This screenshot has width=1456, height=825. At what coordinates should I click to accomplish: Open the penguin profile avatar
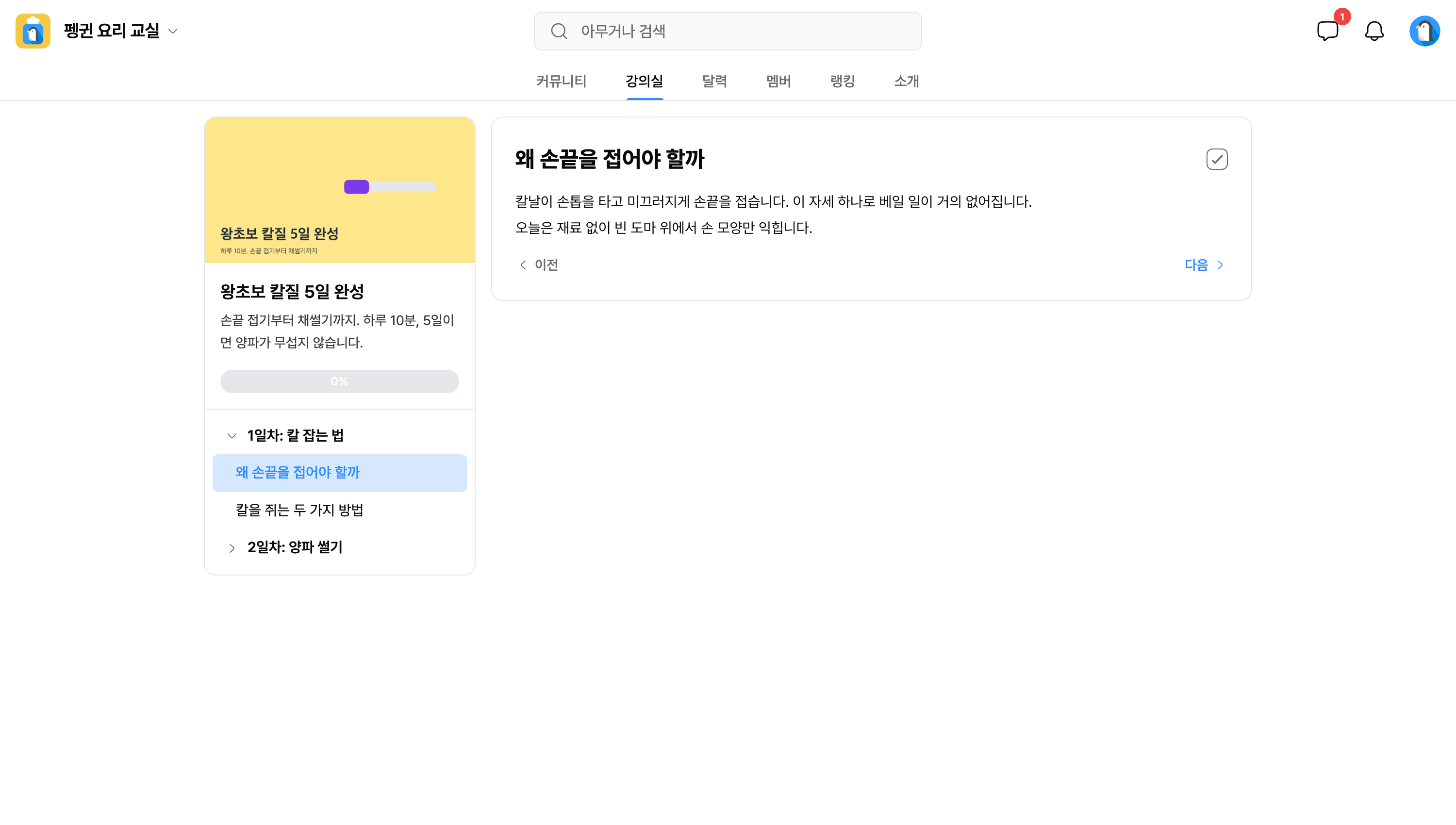(1424, 31)
